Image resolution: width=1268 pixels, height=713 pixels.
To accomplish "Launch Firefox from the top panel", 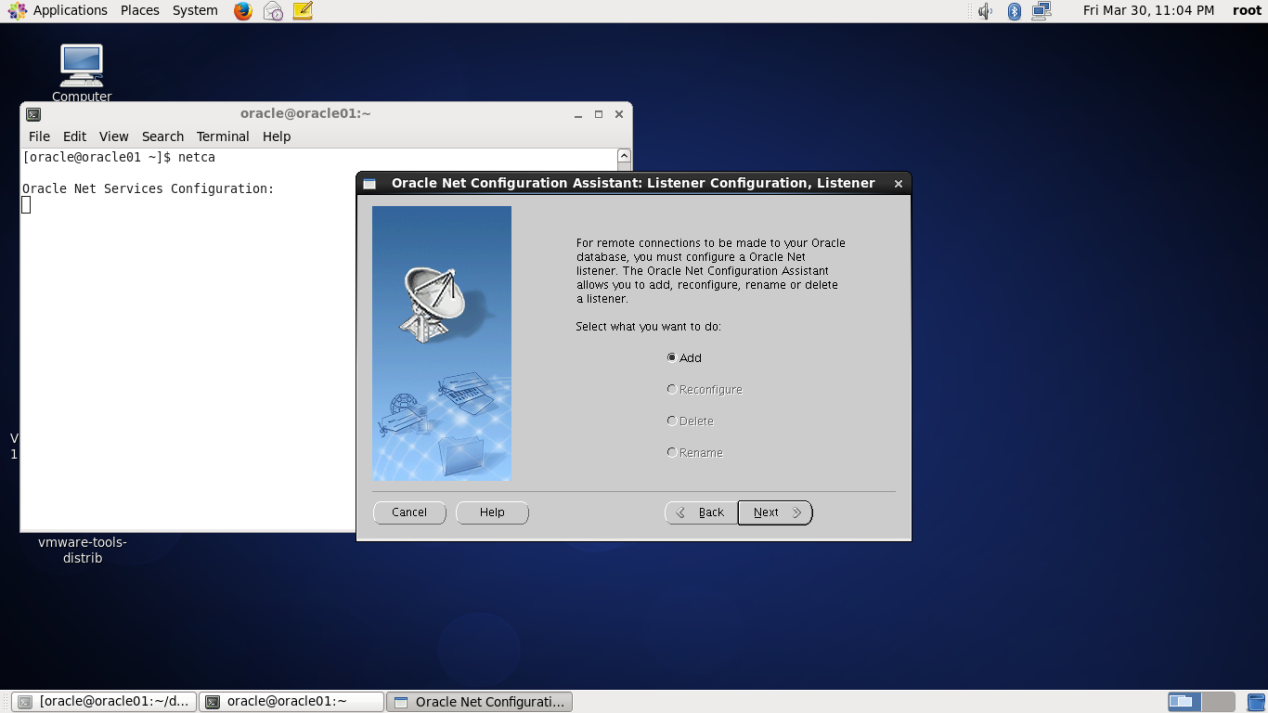I will tap(243, 11).
